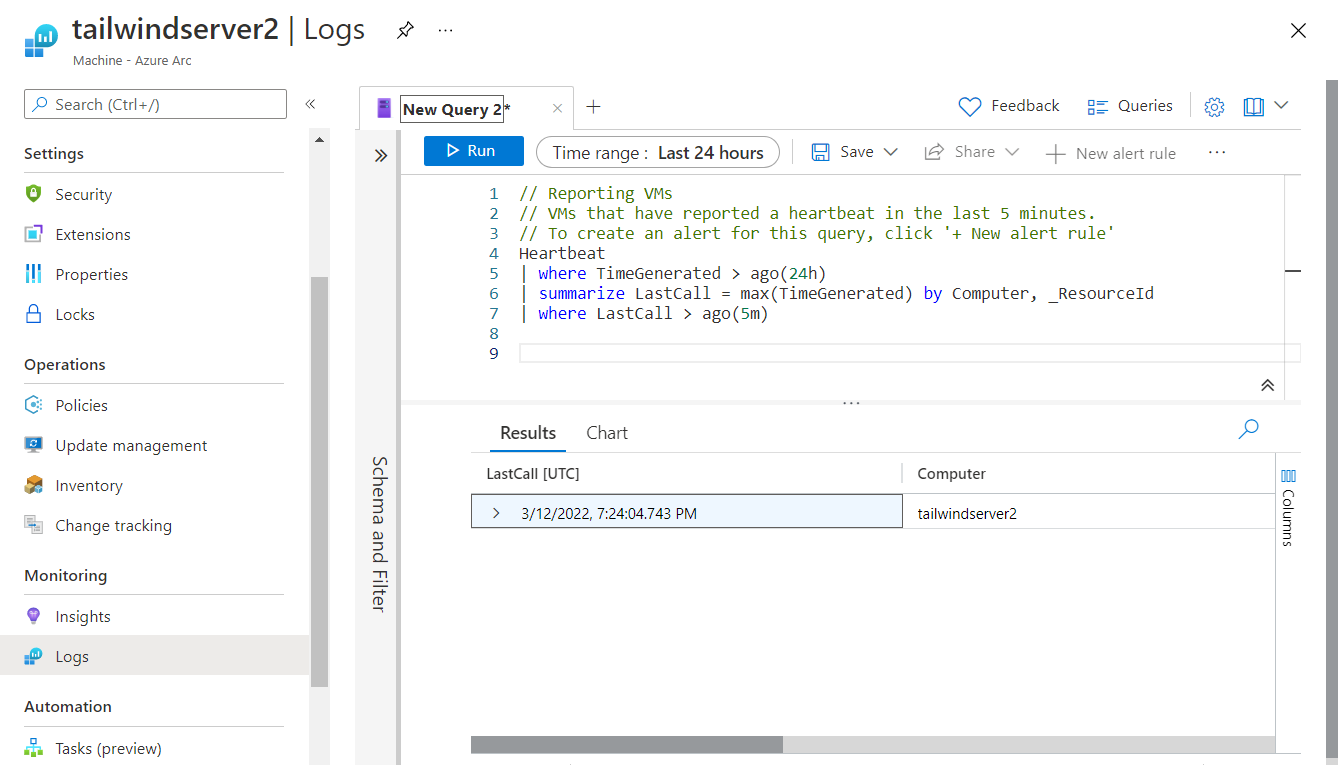Image resolution: width=1338 pixels, height=765 pixels.
Task: Open the ellipsis menu beside the title
Action: (x=446, y=30)
